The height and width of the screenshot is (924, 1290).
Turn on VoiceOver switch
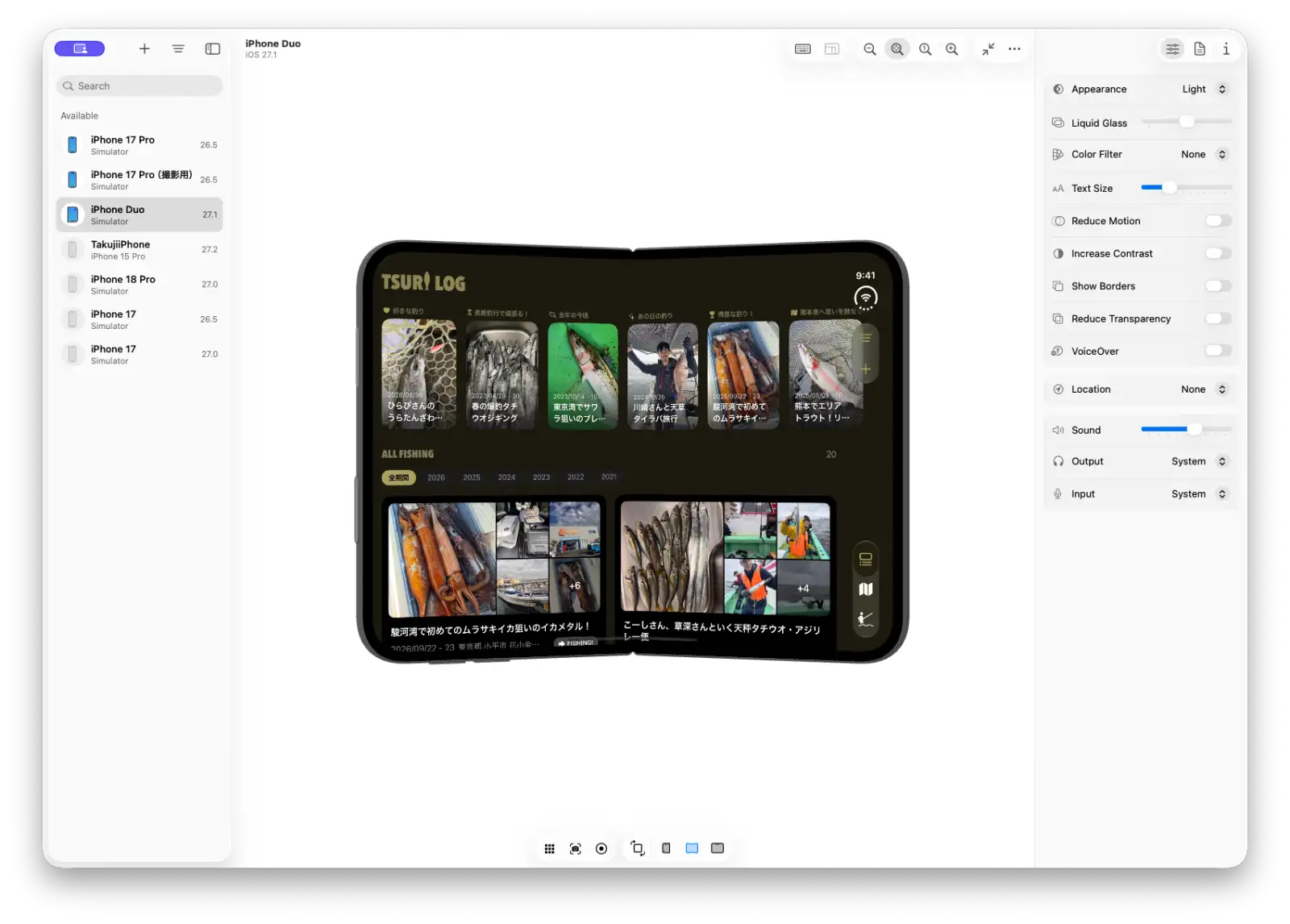[1218, 351]
